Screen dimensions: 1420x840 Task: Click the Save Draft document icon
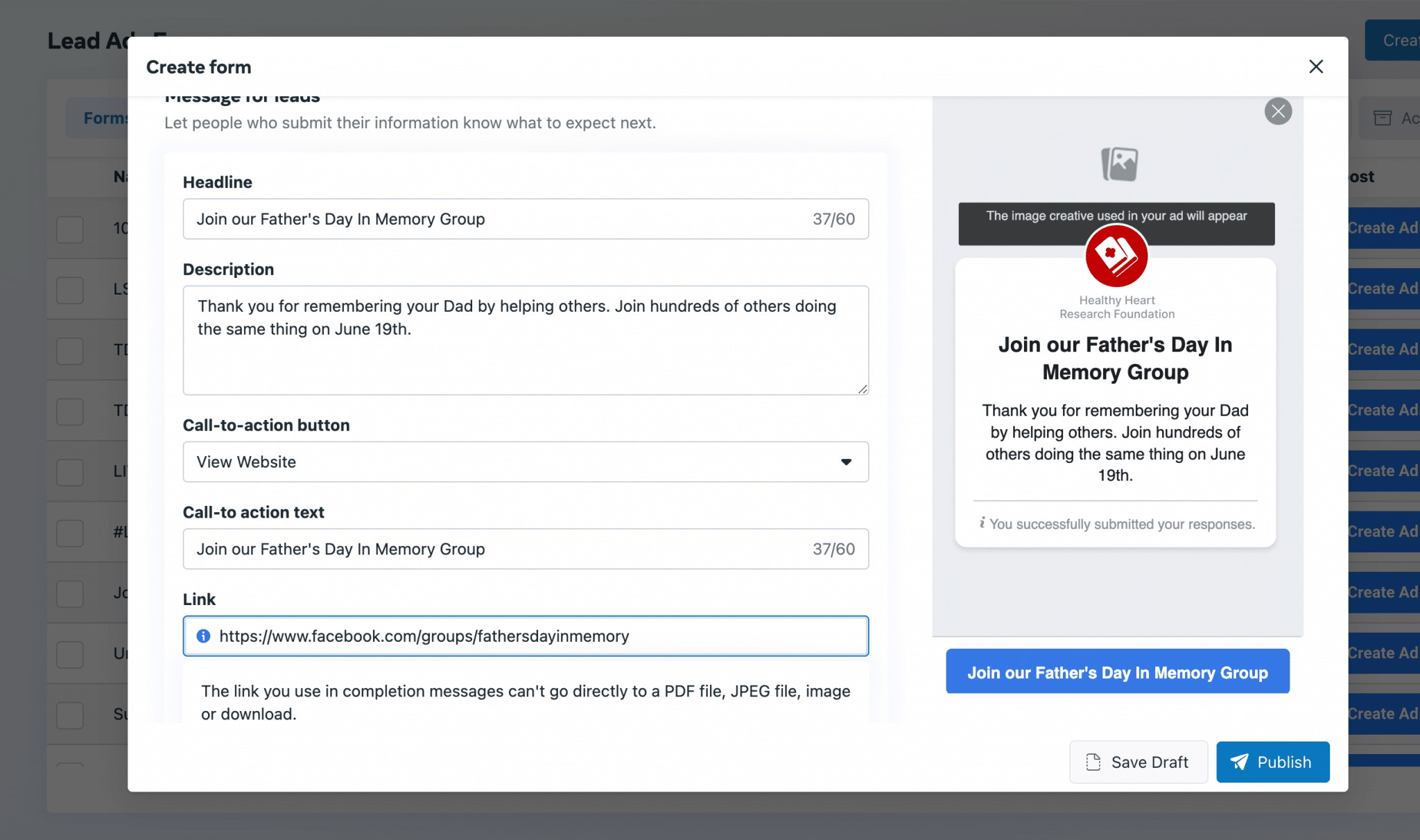1094,762
